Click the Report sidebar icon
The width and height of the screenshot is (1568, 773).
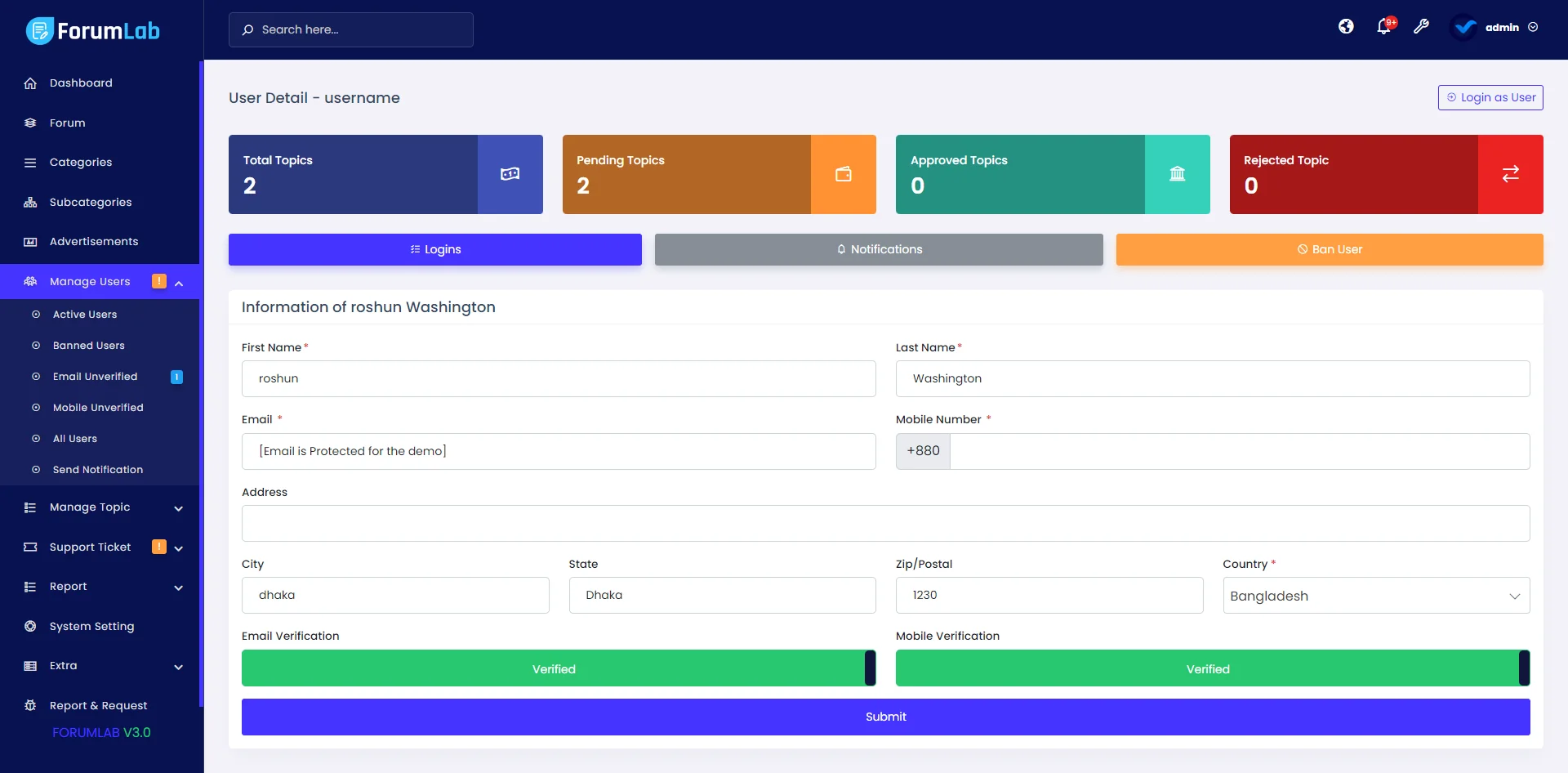[30, 587]
